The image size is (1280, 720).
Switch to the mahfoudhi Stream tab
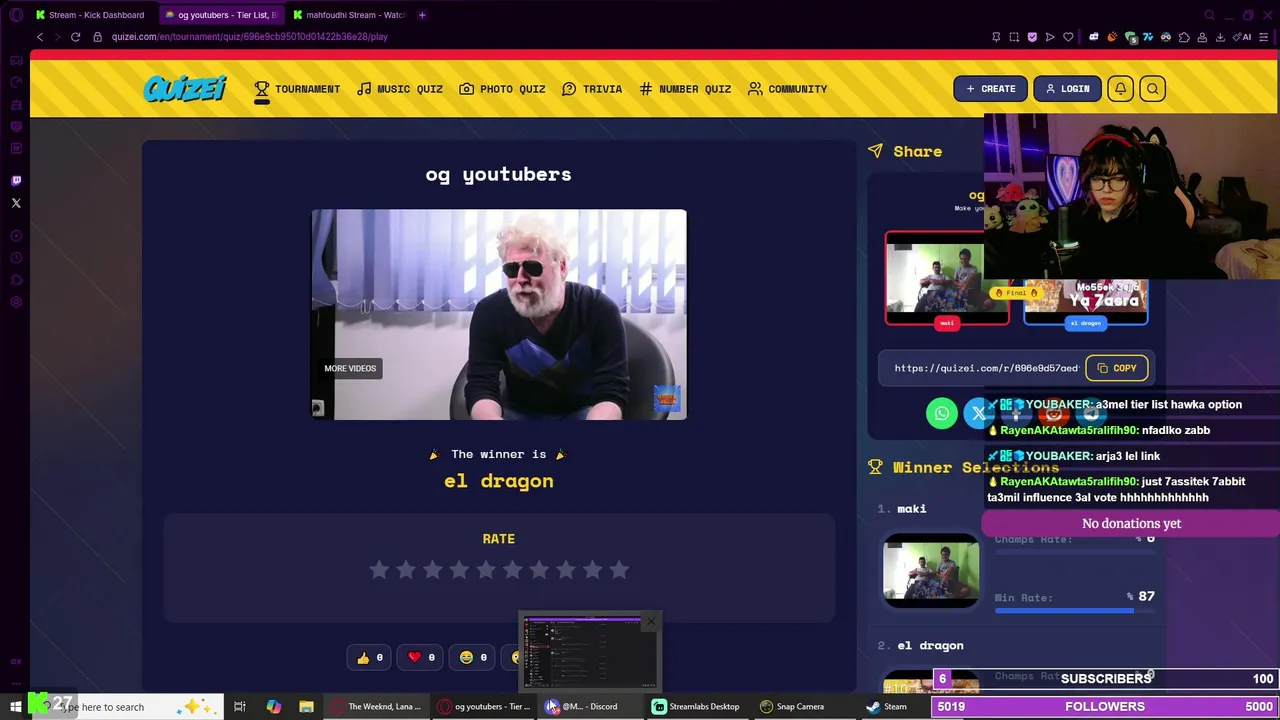(348, 15)
